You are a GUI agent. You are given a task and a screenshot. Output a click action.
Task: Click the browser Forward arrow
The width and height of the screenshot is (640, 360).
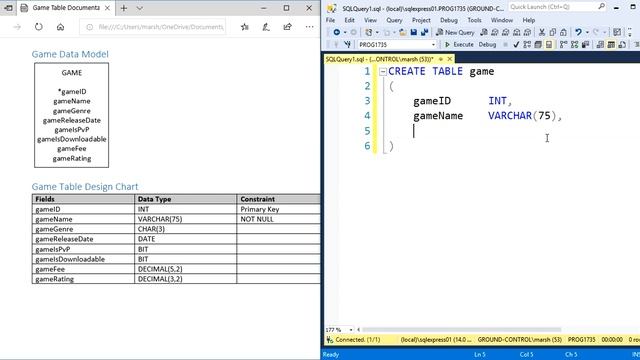(17, 27)
